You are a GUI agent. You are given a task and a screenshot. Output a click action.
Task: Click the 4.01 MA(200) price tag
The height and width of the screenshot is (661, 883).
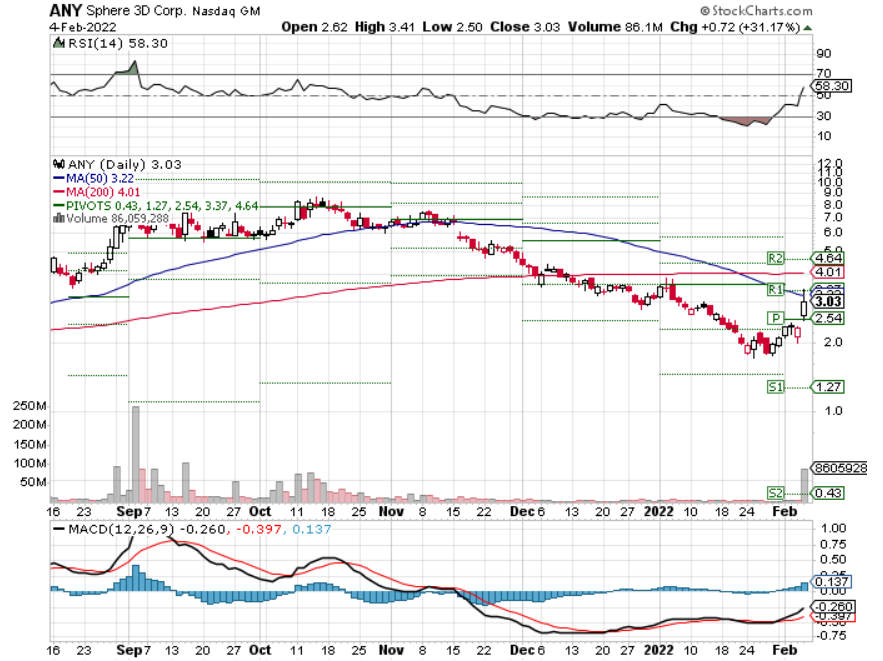pyautogui.click(x=827, y=273)
